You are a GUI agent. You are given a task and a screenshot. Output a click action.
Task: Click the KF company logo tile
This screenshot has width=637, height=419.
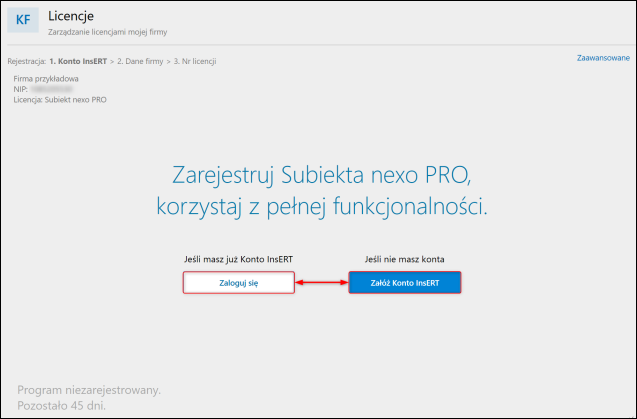click(x=23, y=20)
